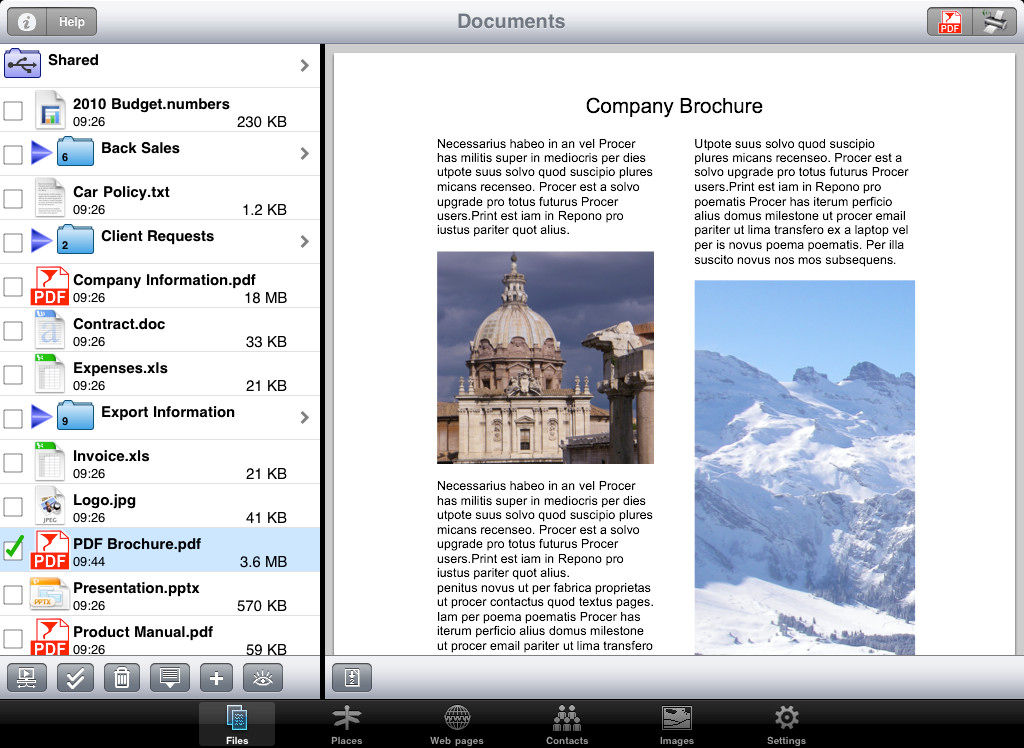Select the checkbox for Car Policy.txt
This screenshot has height=748, width=1024.
13,199
